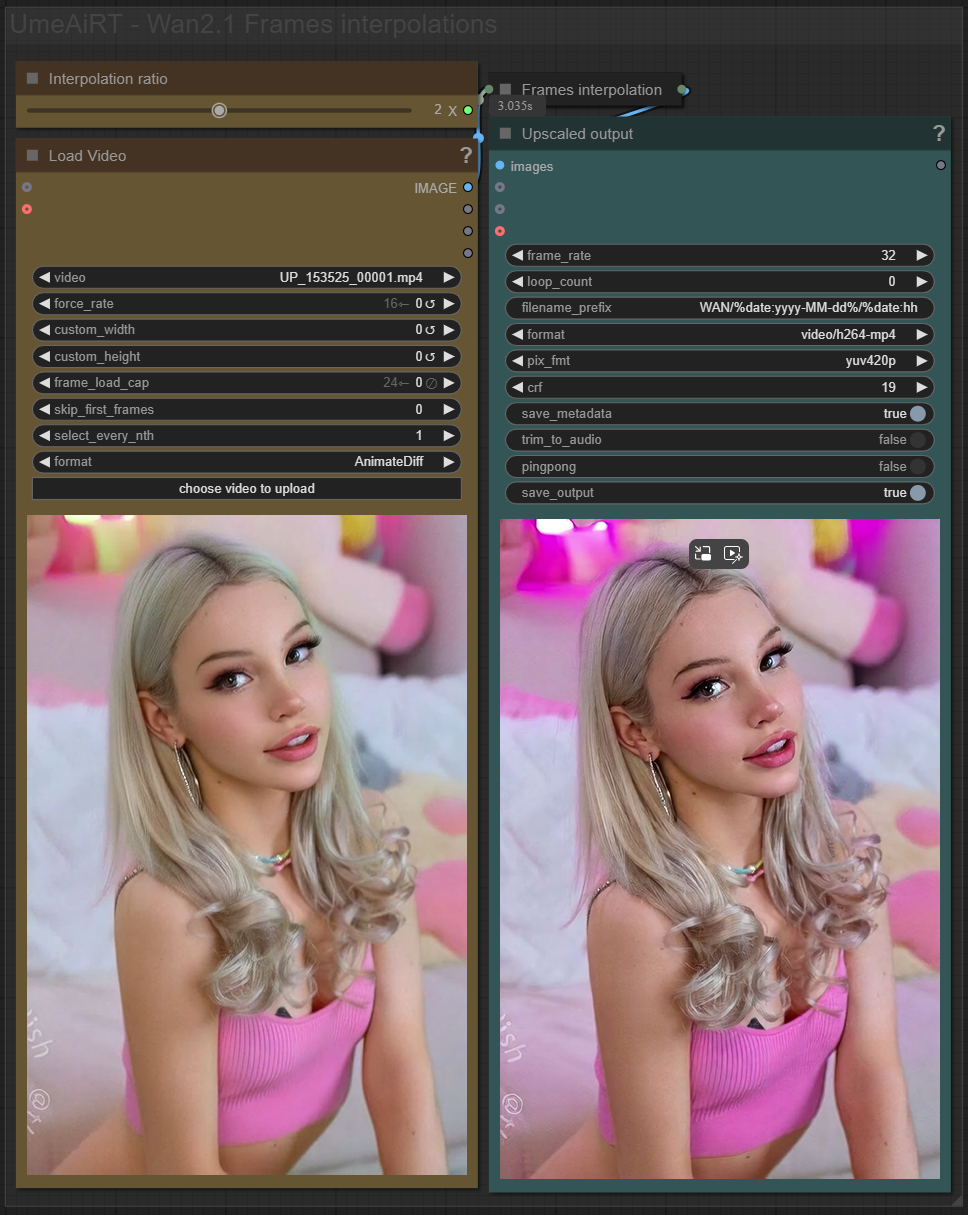Increase frame_rate with its right arrow
This screenshot has width=968, height=1215.
[x=922, y=255]
